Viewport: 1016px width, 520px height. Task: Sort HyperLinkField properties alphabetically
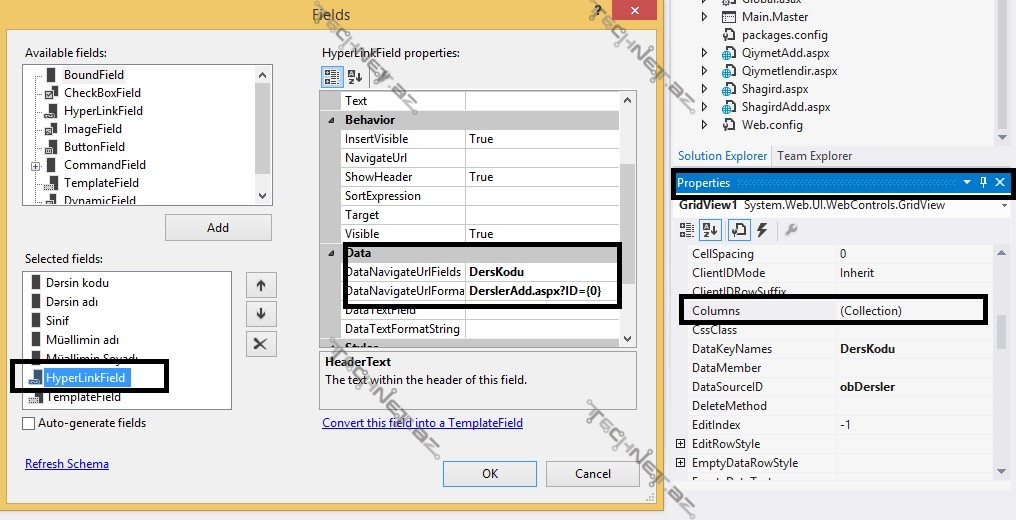point(354,76)
